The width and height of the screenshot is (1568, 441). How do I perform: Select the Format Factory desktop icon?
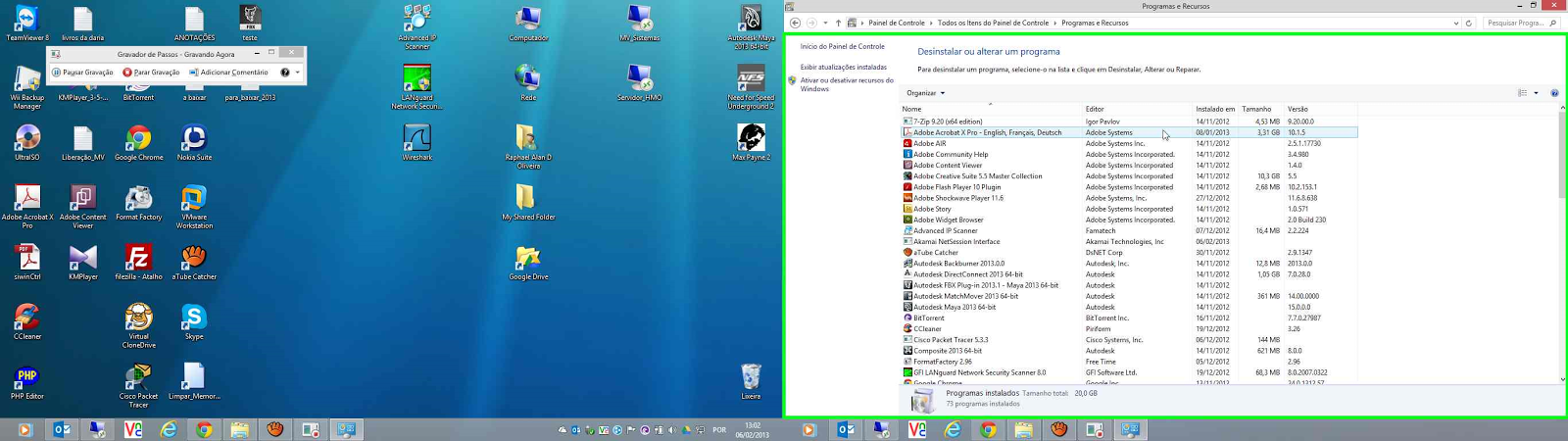click(139, 203)
